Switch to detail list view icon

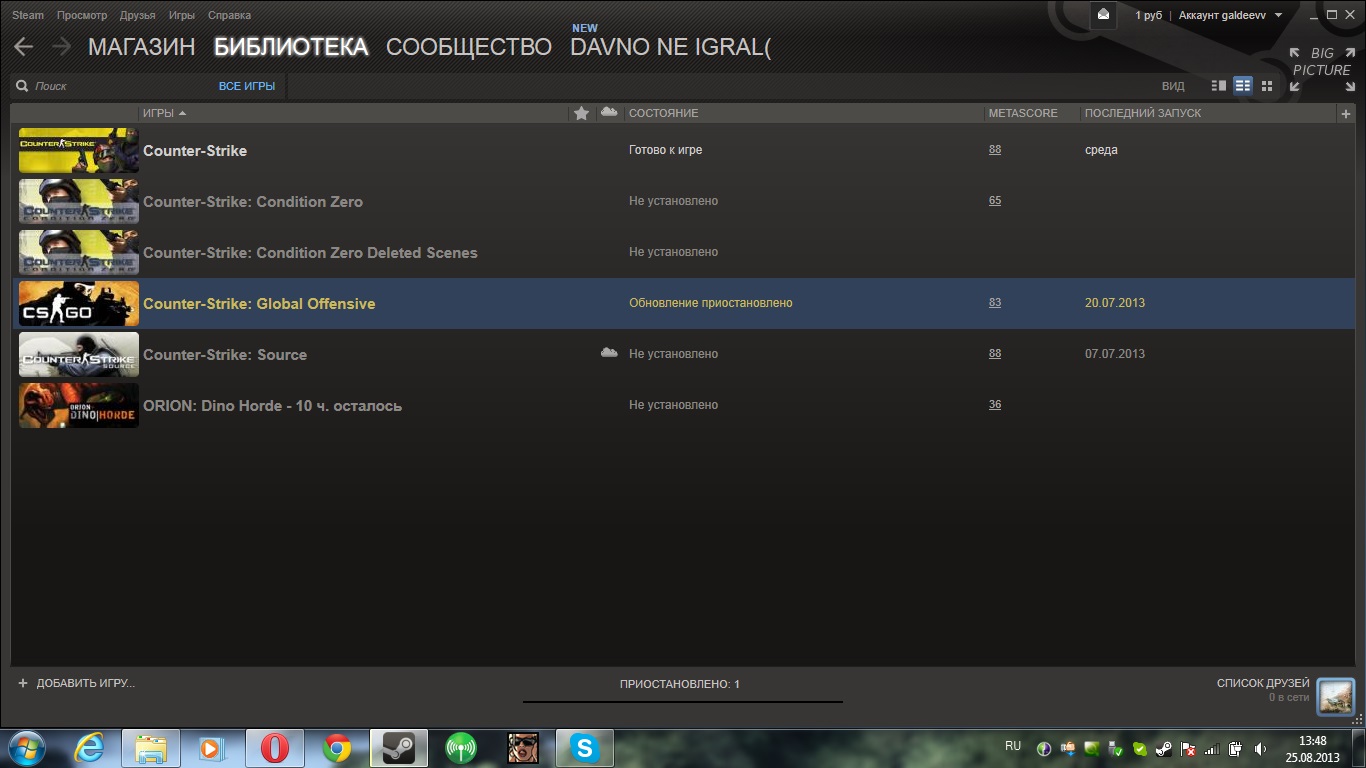click(x=1218, y=86)
